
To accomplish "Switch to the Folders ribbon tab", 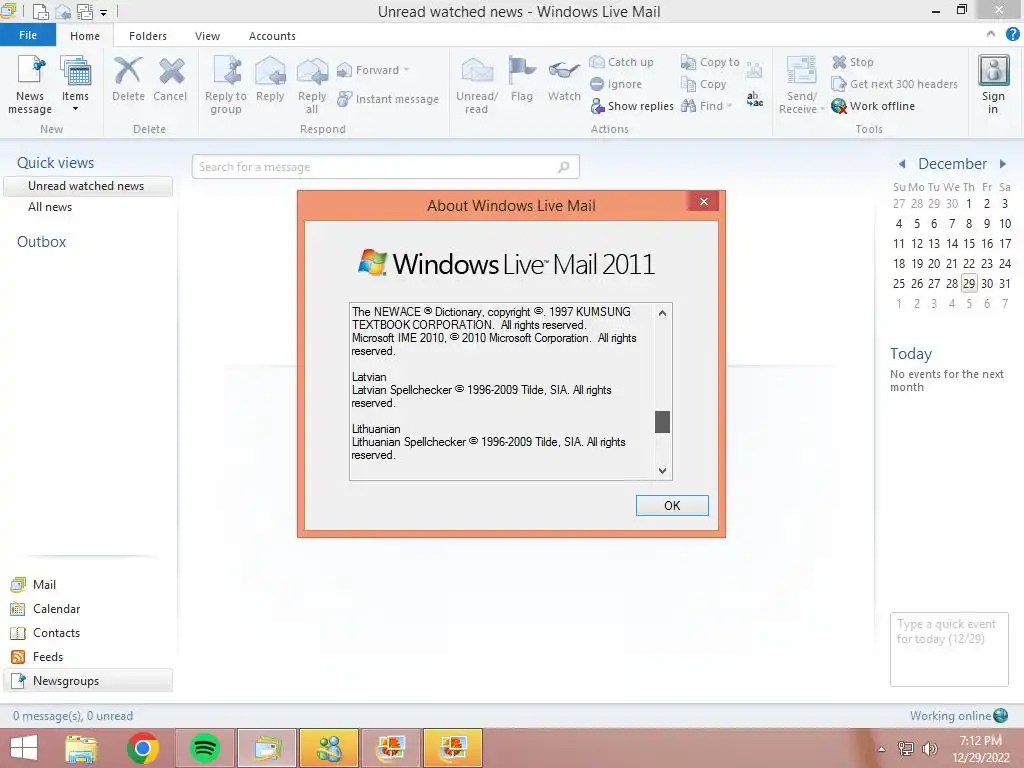I will (x=148, y=36).
